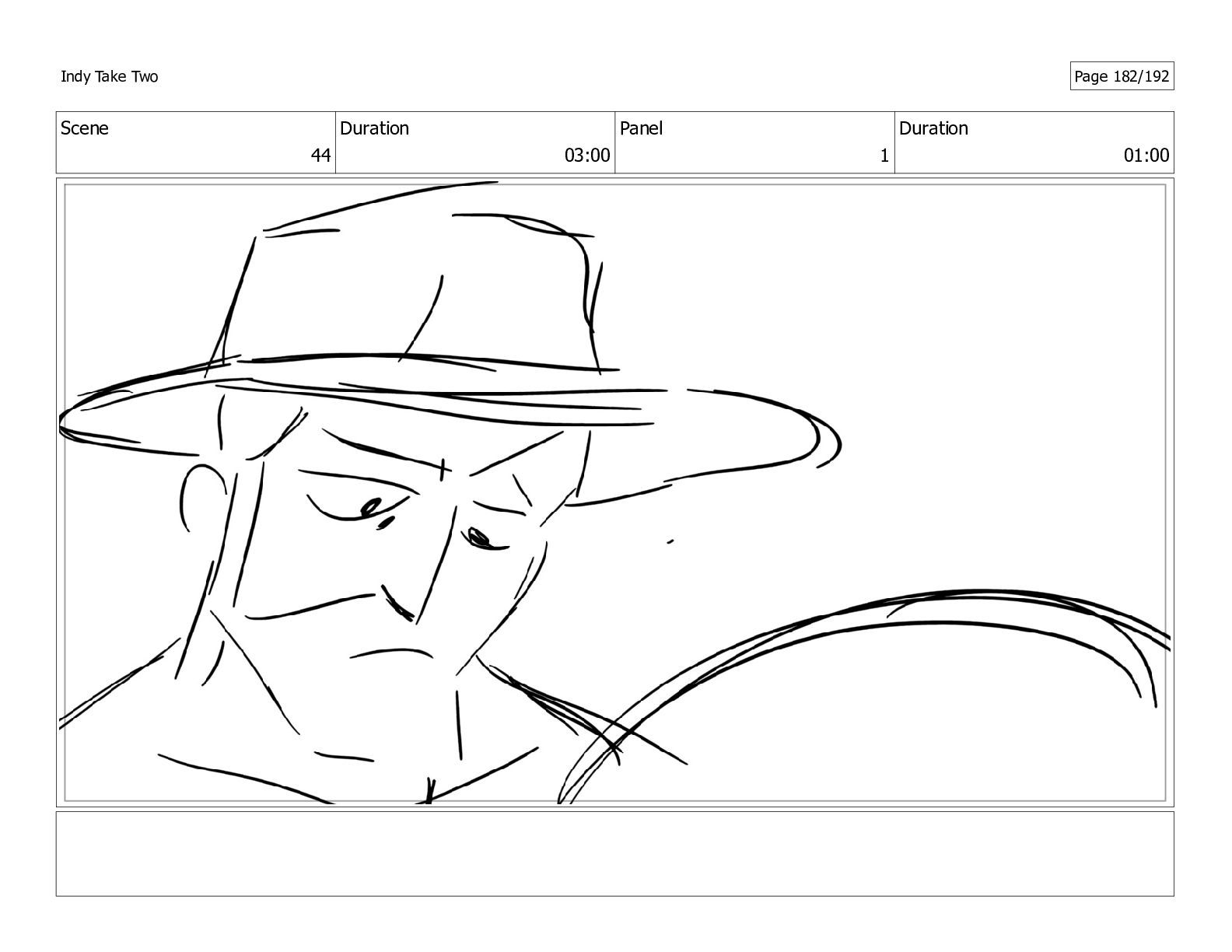Select the 'Scene' header label
Image resolution: width=1232 pixels, height=952 pixels.
(x=85, y=128)
